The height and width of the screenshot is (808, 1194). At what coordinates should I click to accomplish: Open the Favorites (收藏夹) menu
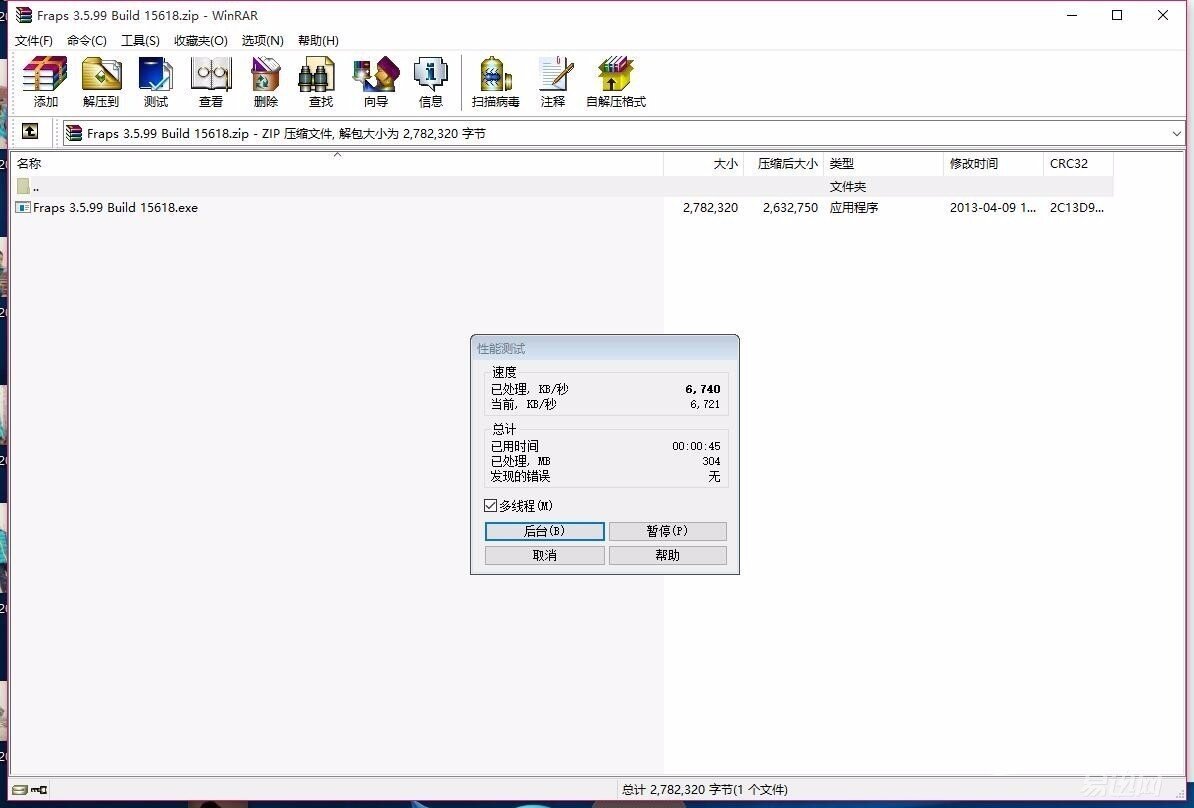tap(200, 40)
